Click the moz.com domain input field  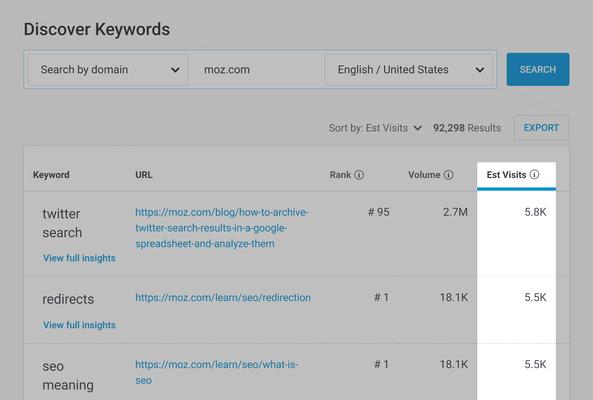(256, 70)
